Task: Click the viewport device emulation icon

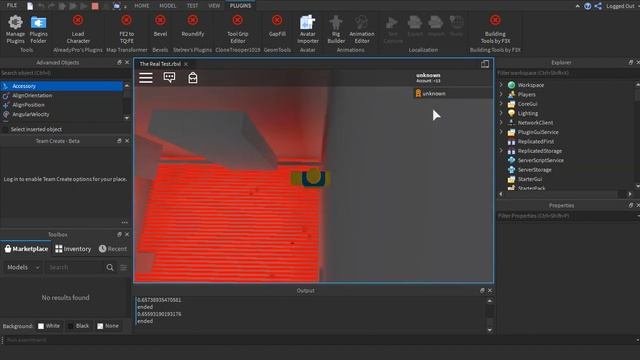Action: point(485,64)
